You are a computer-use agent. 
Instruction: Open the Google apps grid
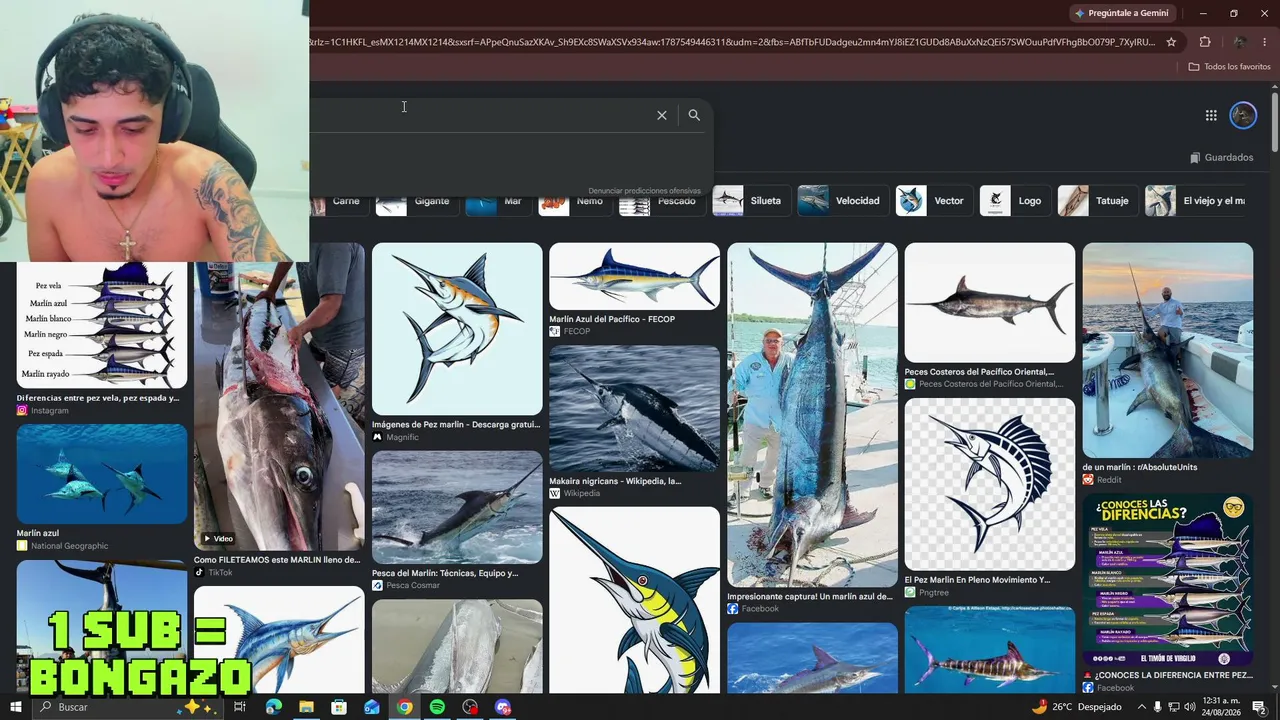click(x=1211, y=115)
